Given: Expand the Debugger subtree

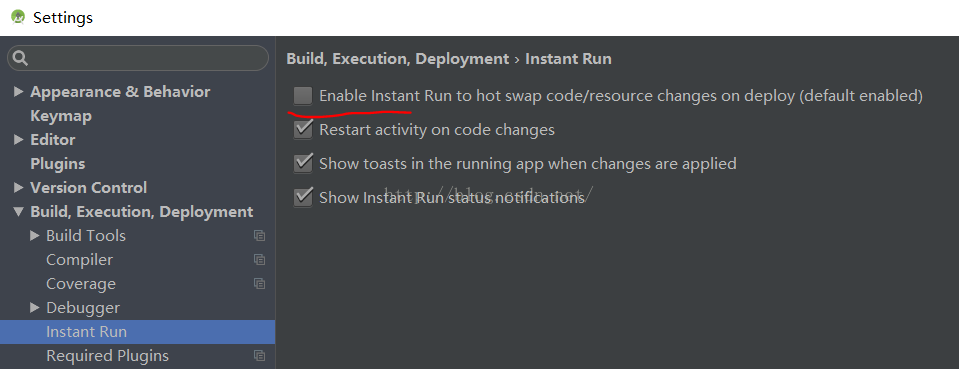Looking at the screenshot, I should [34, 307].
